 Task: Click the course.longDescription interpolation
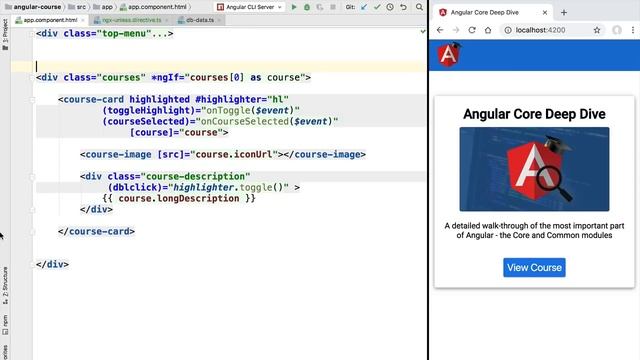179,198
